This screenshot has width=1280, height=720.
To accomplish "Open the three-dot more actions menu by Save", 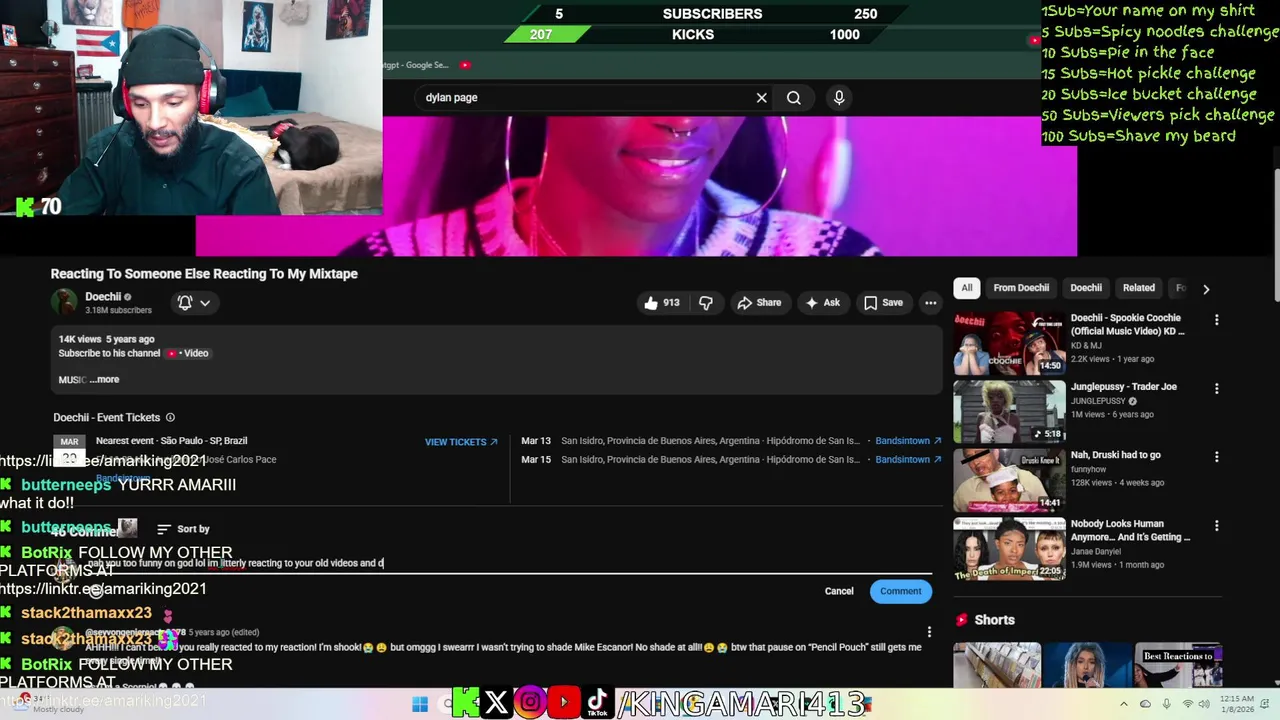I will (x=930, y=303).
